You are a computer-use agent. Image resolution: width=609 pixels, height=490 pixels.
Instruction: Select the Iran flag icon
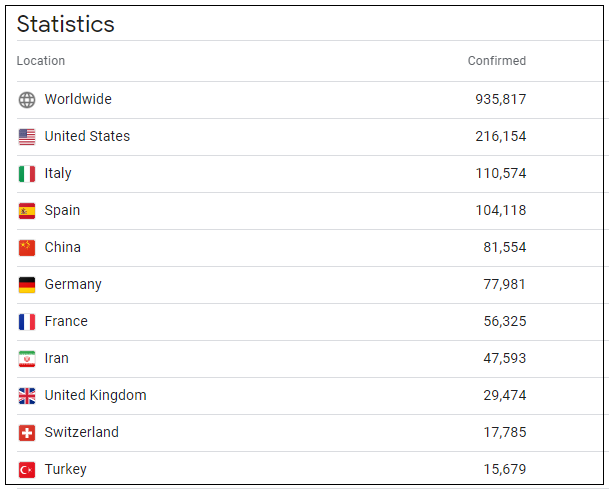tap(27, 359)
